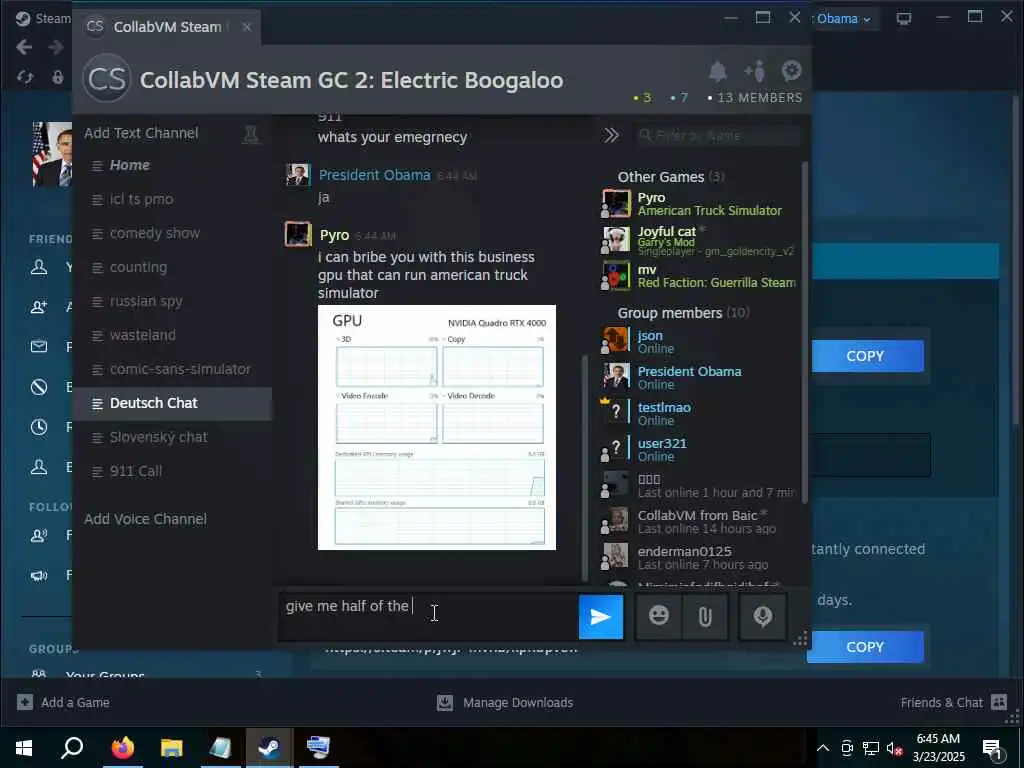Toggle voice microphone button in chat
This screenshot has height=768, width=1024.
[763, 616]
